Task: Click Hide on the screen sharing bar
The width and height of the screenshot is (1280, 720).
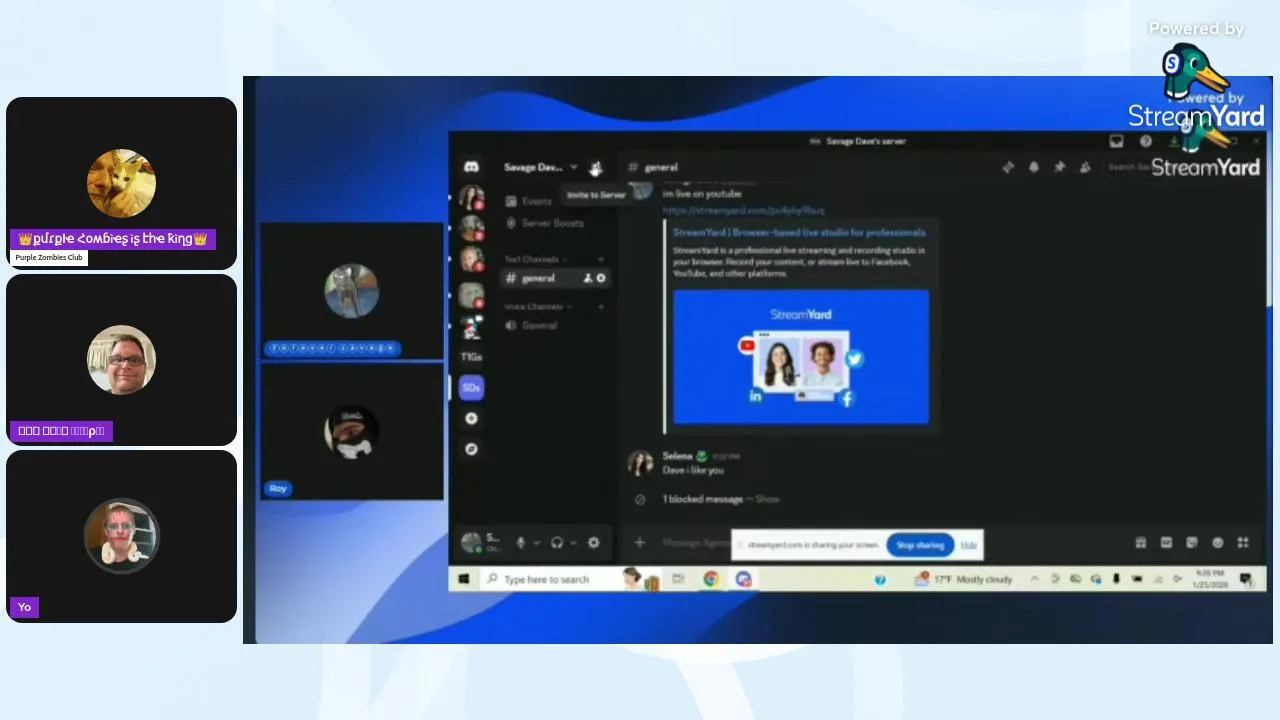Action: pyautogui.click(x=969, y=545)
